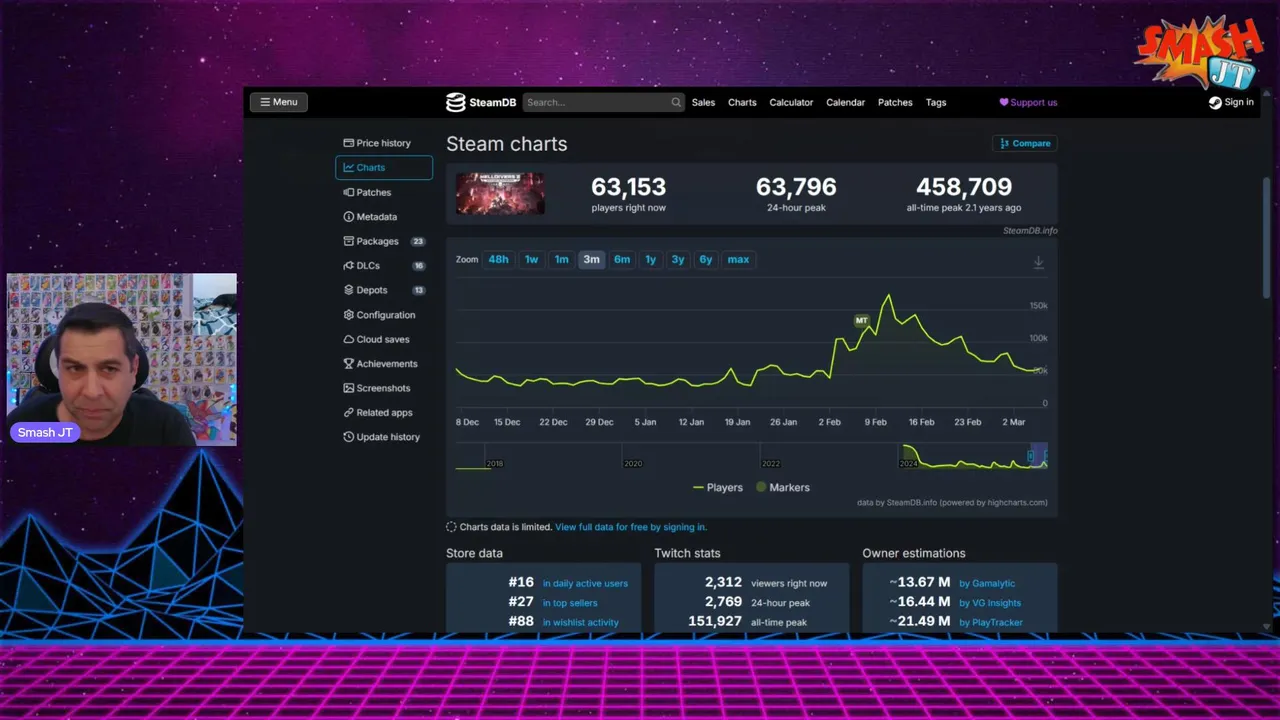Image resolution: width=1280 pixels, height=720 pixels.
Task: Open the Patches nav item in top bar
Action: tap(895, 102)
